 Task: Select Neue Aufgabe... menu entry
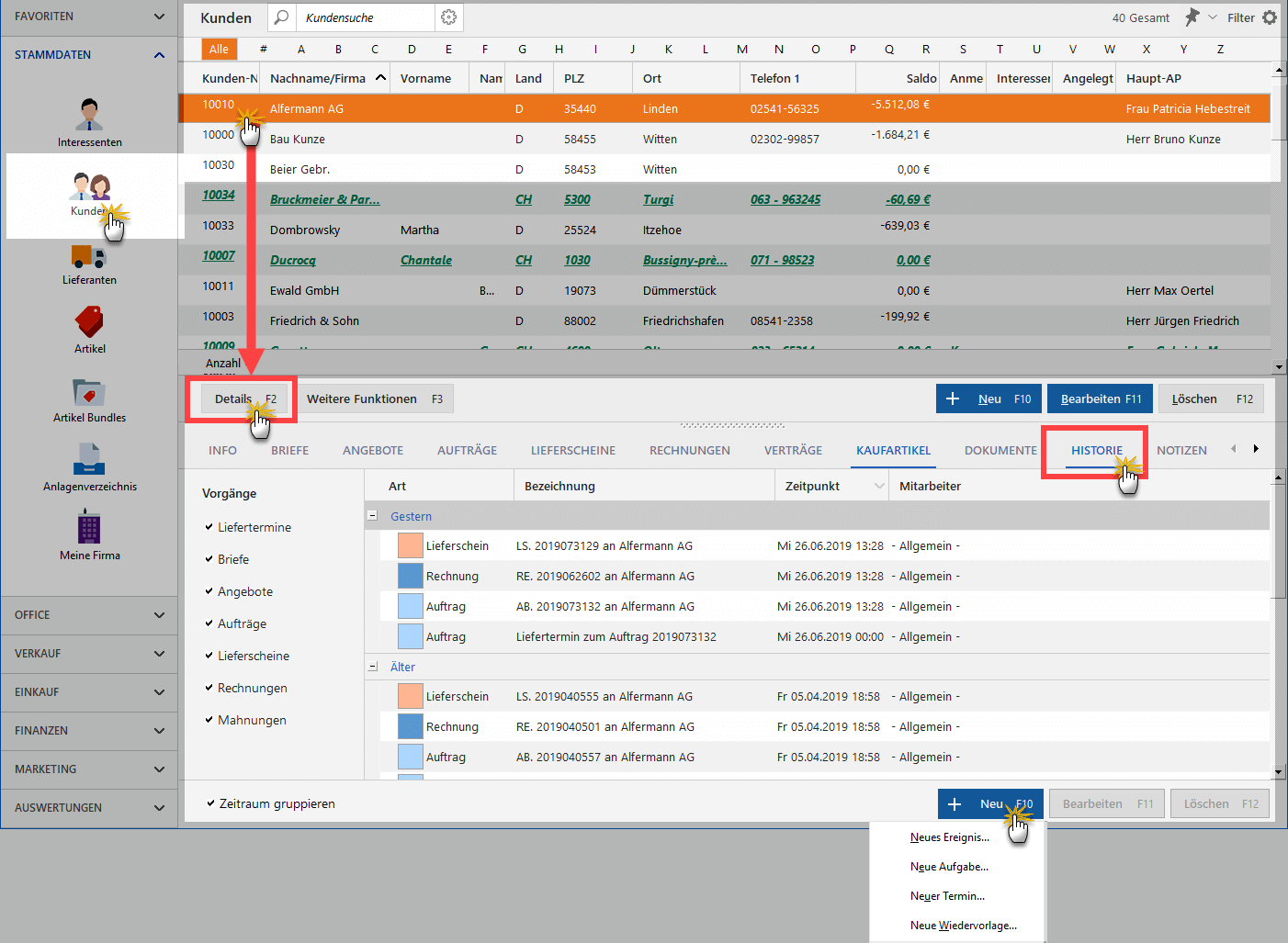(x=949, y=867)
